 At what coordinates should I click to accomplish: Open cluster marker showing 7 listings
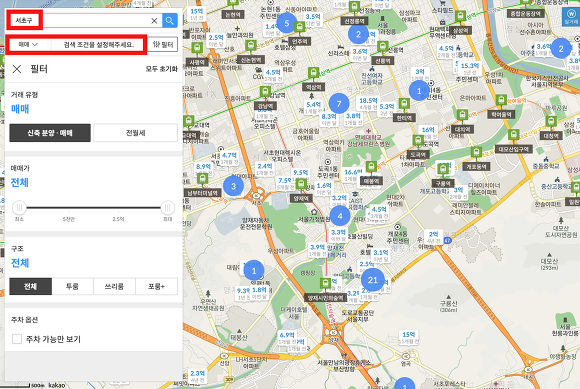(x=339, y=104)
